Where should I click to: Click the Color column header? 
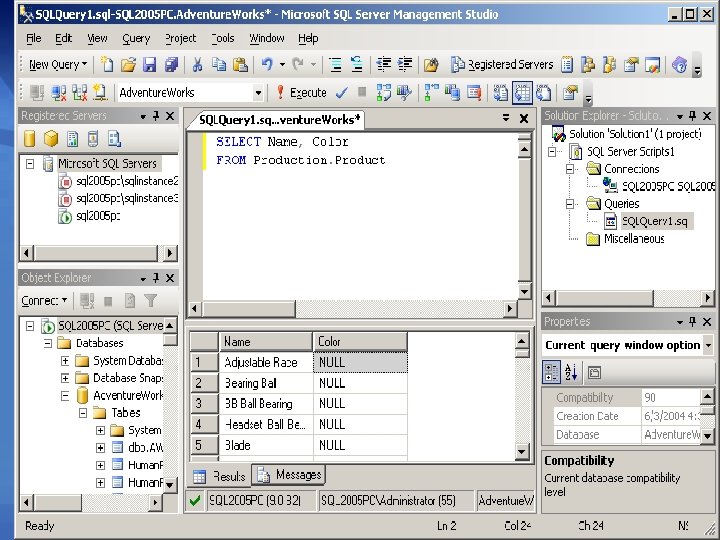(360, 342)
